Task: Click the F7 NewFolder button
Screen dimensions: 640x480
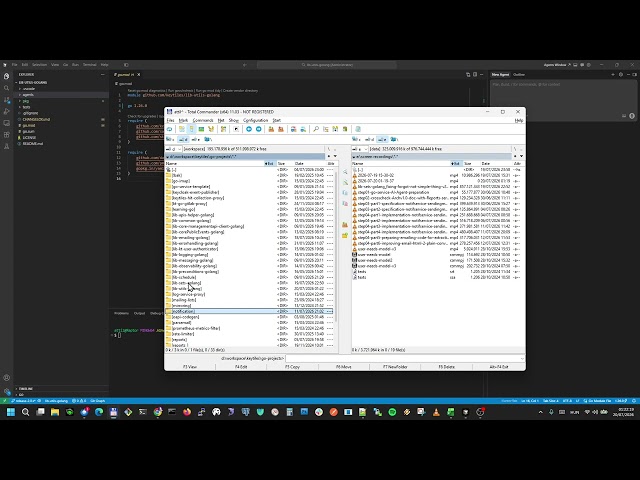Action: [395, 367]
